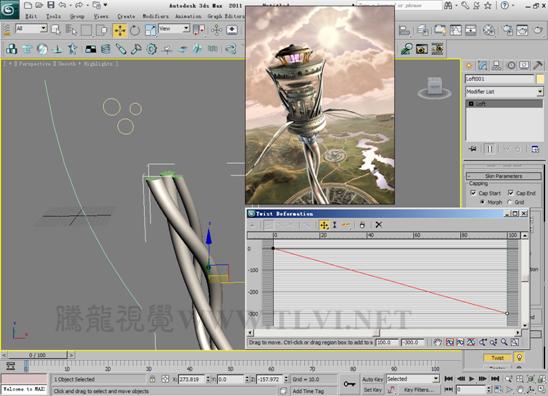Viewport: 548px width, 396px height.
Task: Open the Hierarchy command panel tab
Action: 496,65
